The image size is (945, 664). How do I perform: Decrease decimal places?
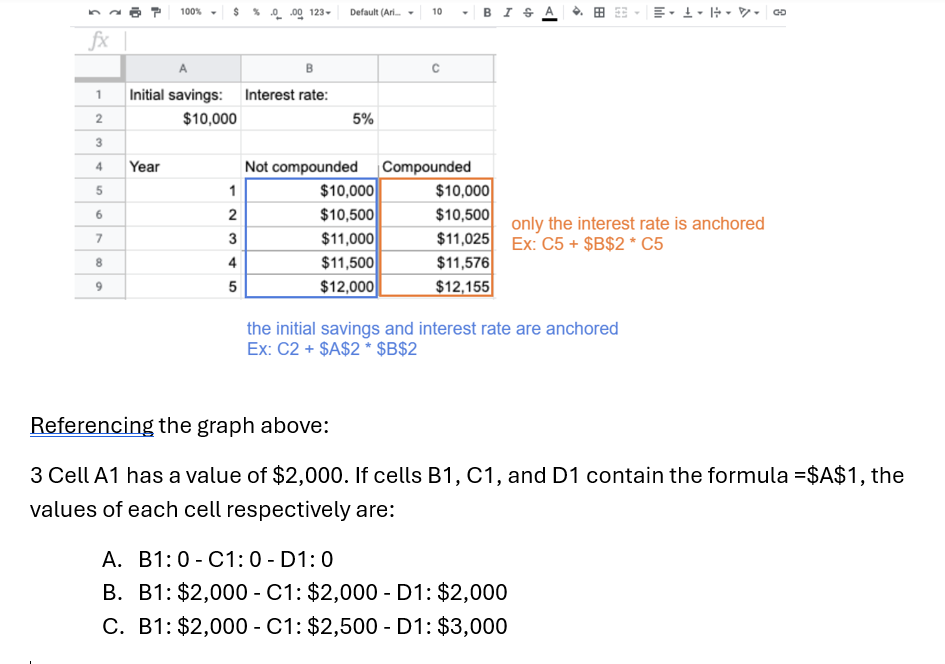[275, 14]
